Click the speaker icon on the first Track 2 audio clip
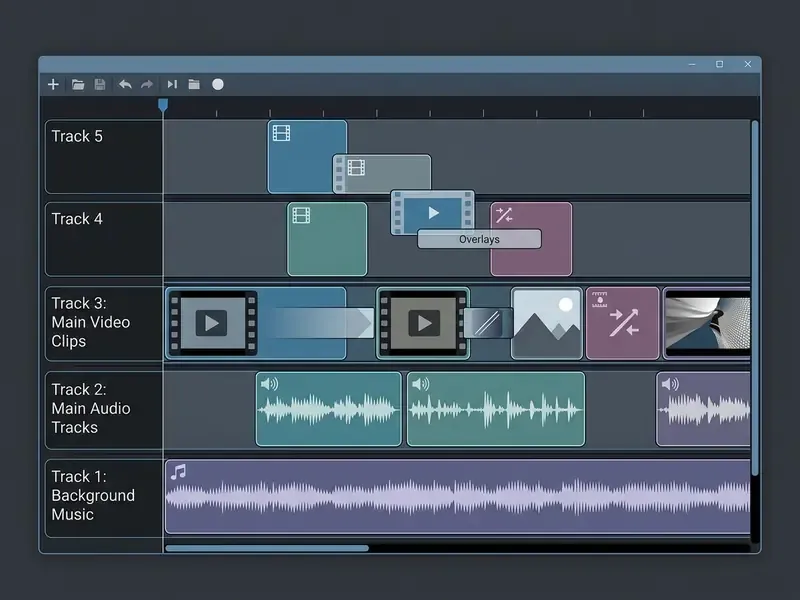Viewport: 800px width, 600px height. [269, 384]
